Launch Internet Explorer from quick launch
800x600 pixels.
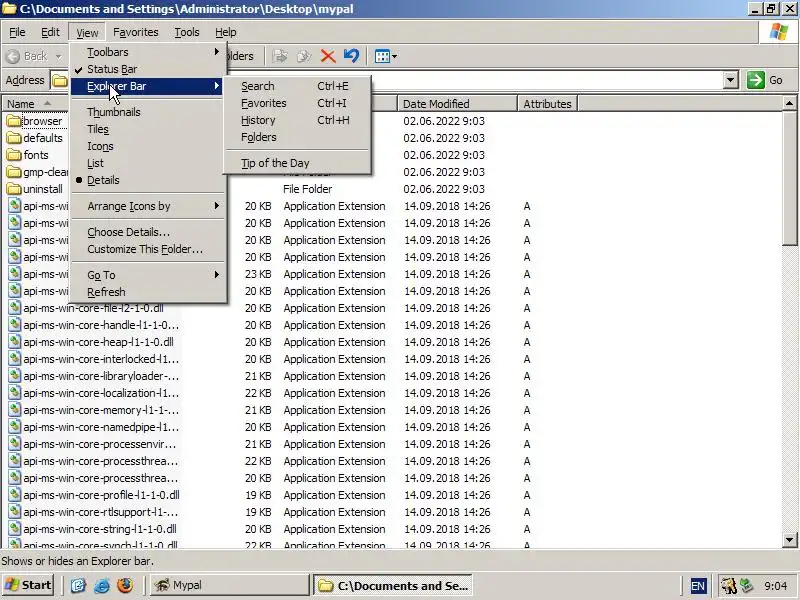[x=102, y=585]
